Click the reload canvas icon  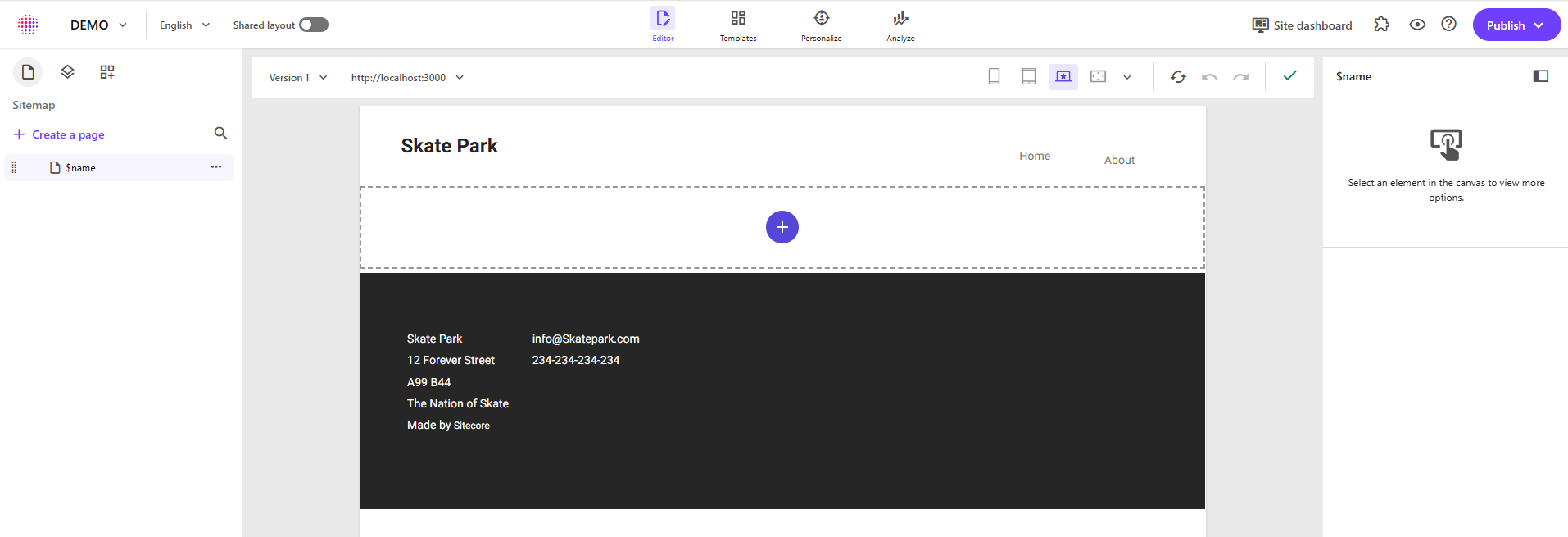(x=1178, y=77)
